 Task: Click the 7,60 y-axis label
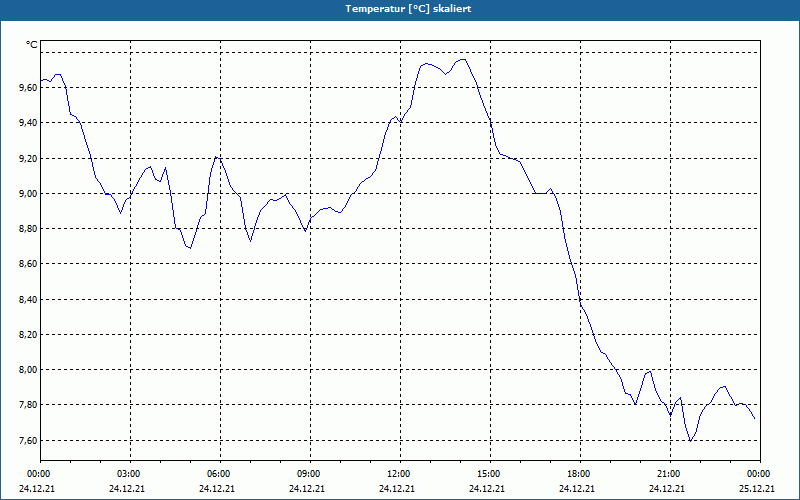[x=28, y=440]
